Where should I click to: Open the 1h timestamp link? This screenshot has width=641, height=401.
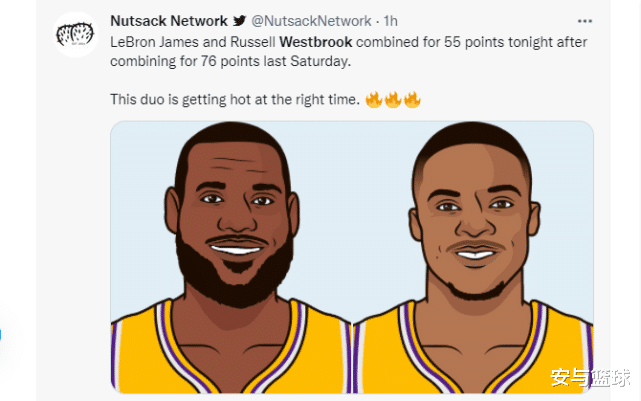[x=390, y=21]
